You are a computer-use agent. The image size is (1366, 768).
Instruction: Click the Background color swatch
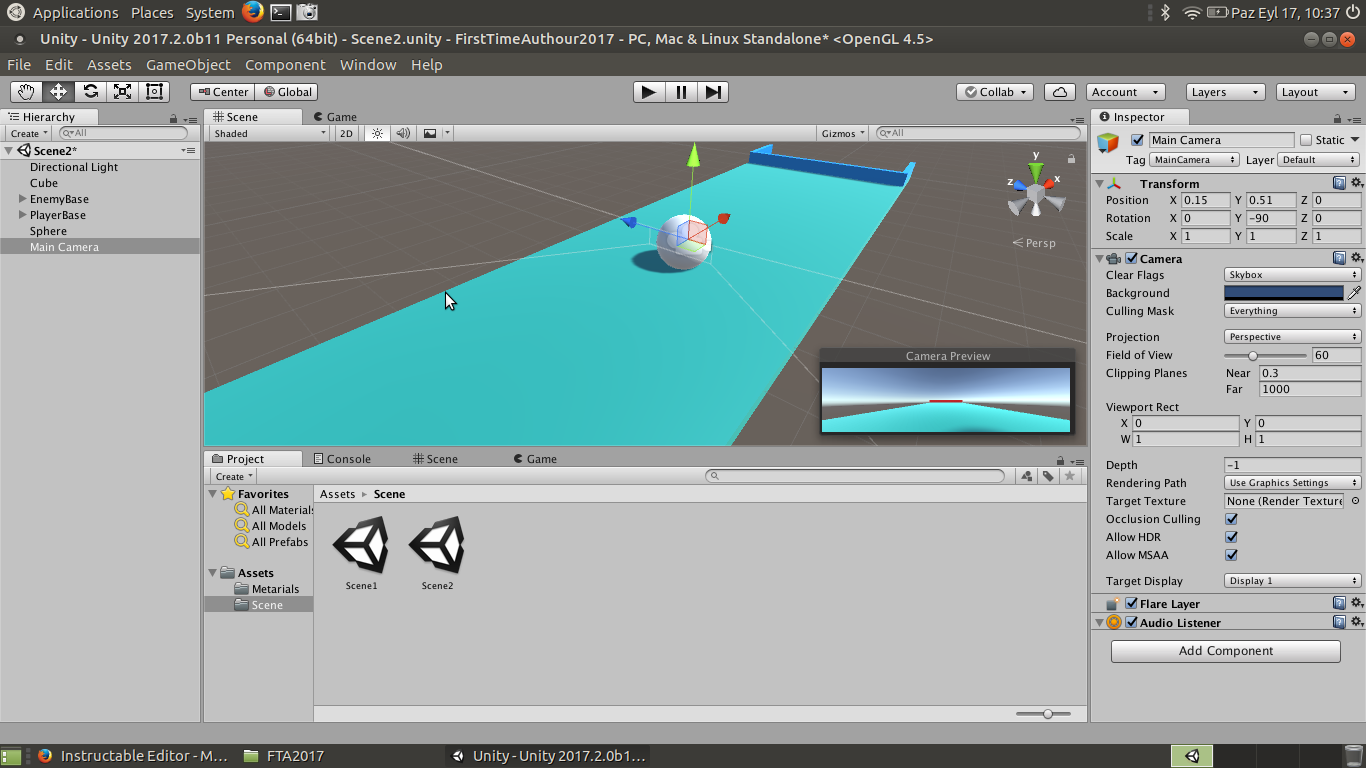coord(1284,293)
